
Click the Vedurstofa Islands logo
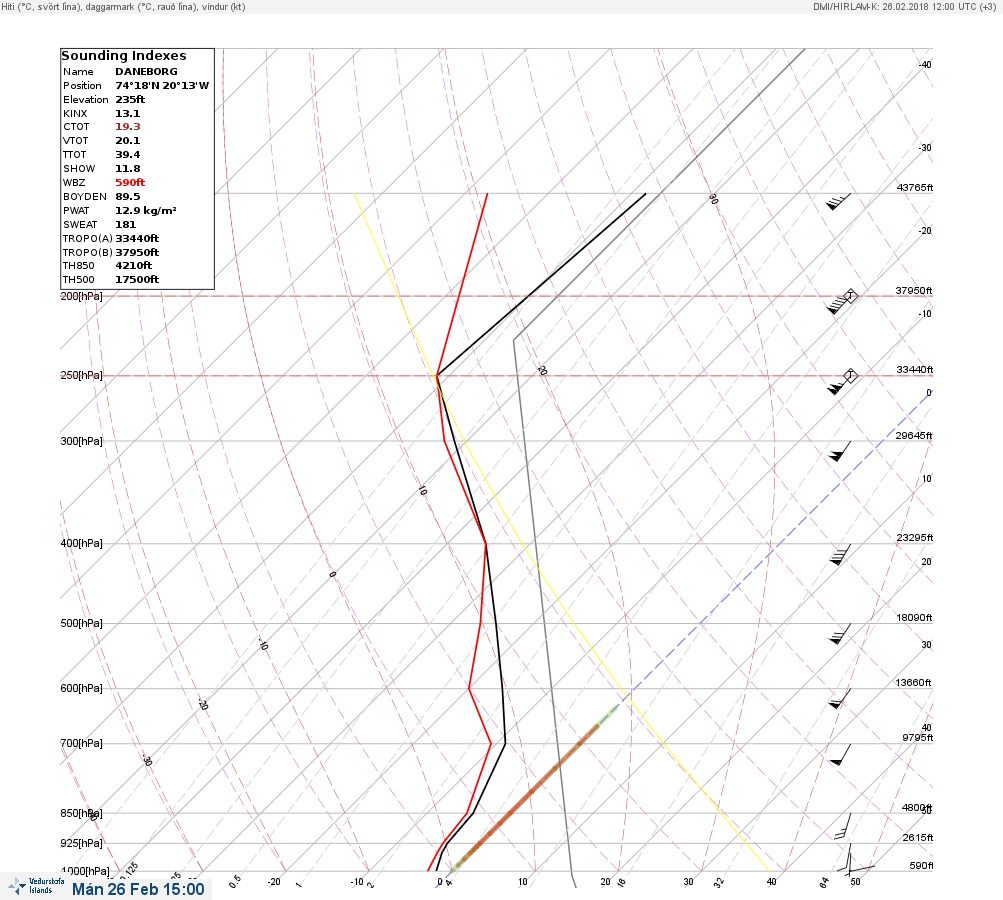pyautogui.click(x=36, y=886)
